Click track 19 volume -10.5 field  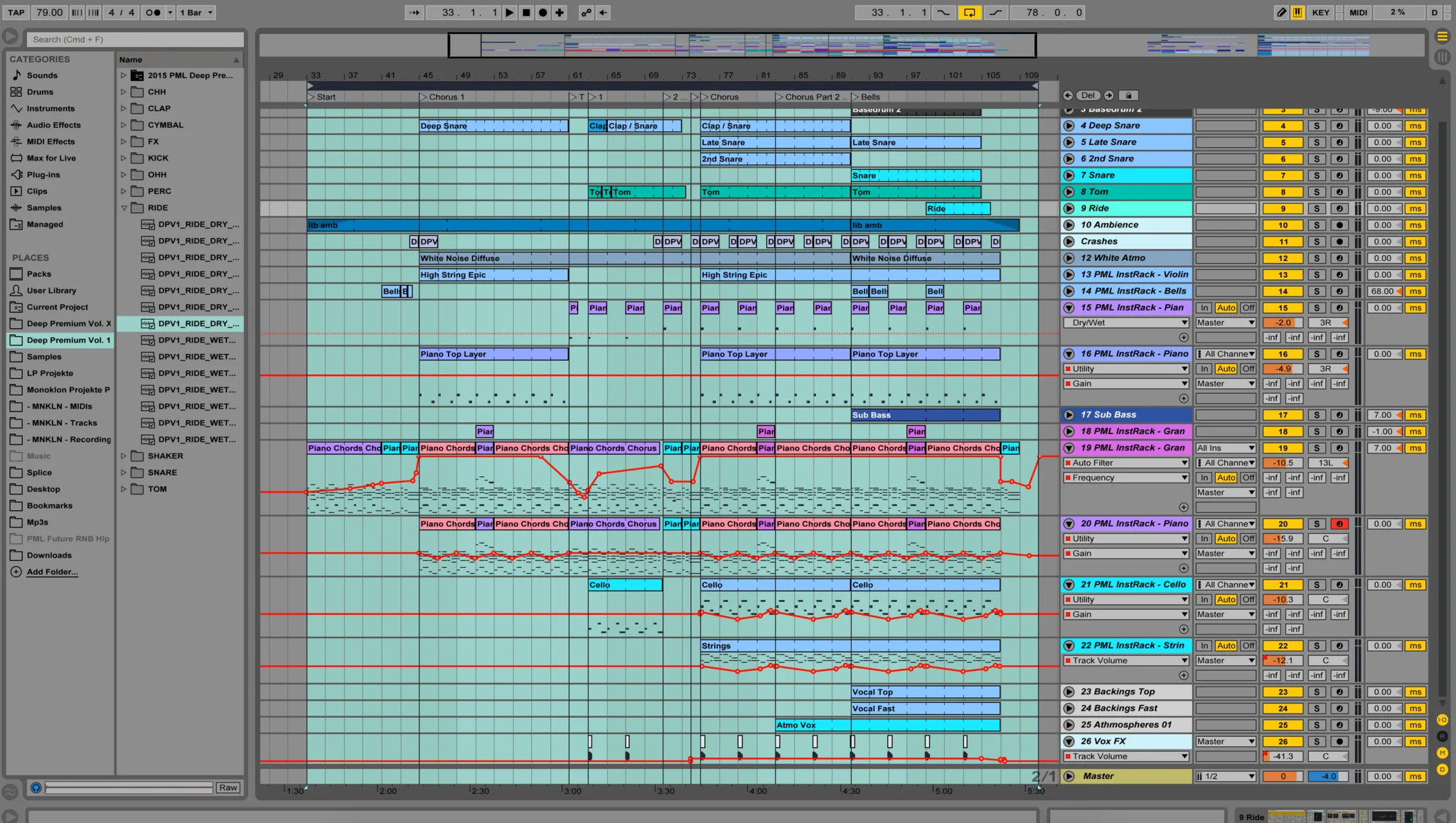(x=1283, y=463)
